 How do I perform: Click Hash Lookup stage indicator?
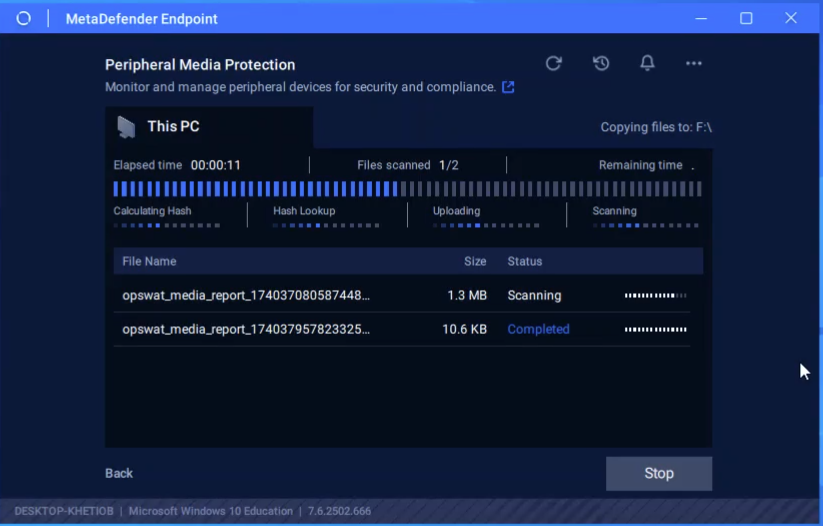click(326, 216)
